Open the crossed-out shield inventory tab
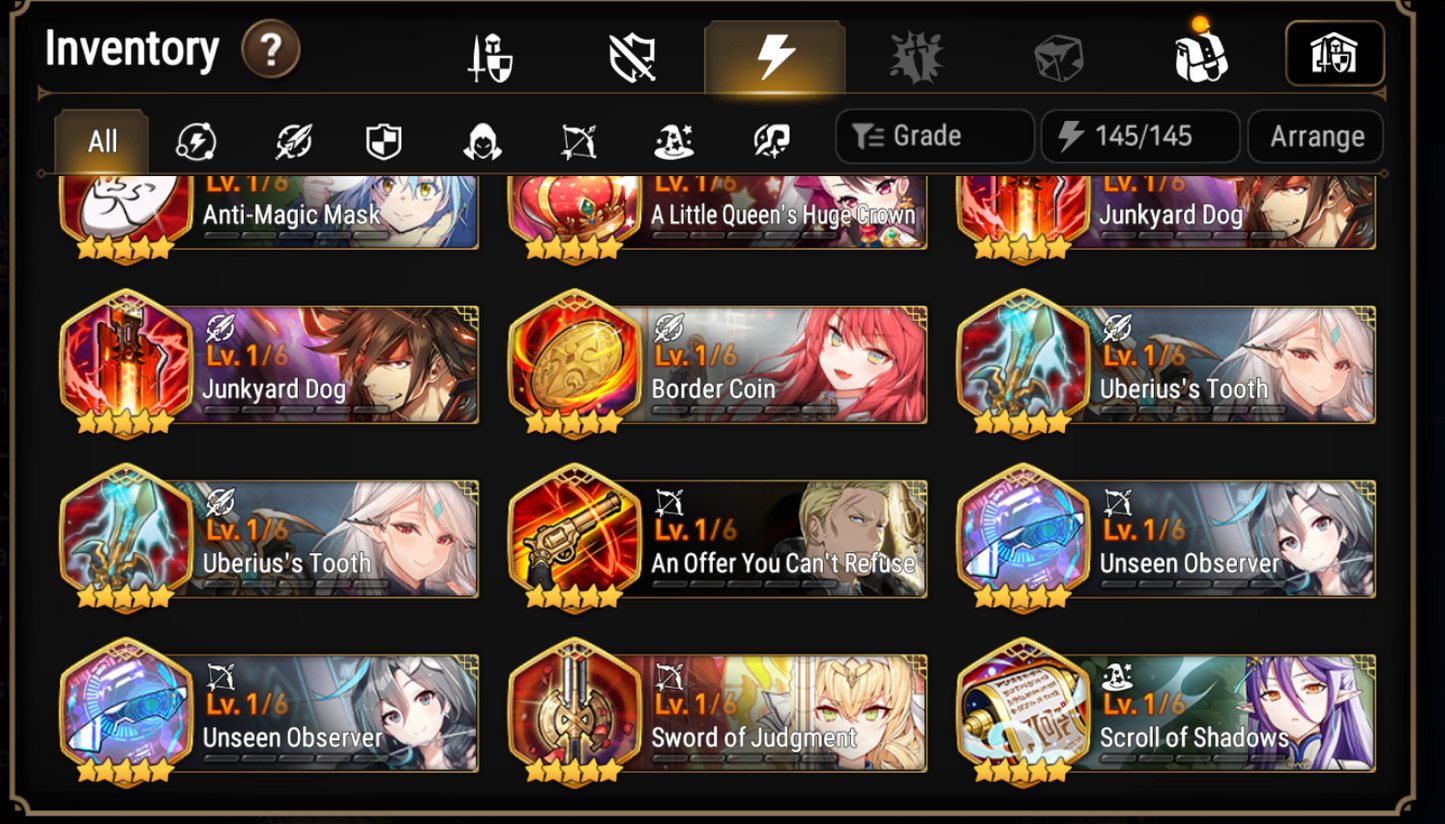 pos(632,57)
